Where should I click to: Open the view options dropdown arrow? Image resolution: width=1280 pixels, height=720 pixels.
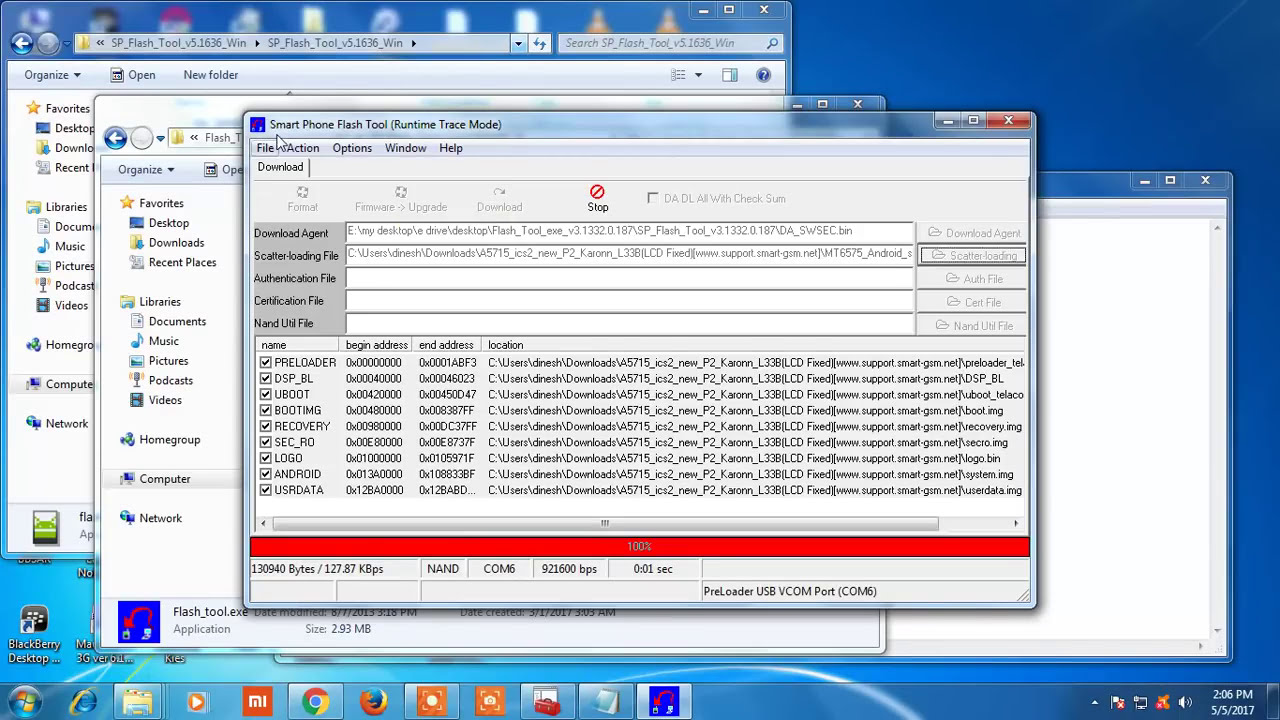(698, 75)
